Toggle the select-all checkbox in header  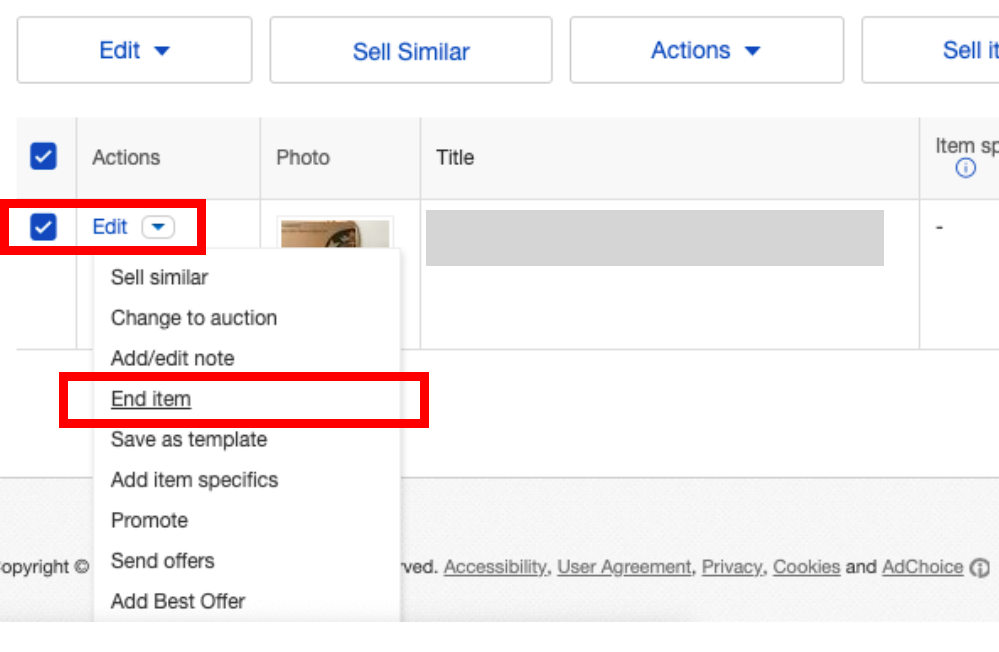(x=43, y=156)
